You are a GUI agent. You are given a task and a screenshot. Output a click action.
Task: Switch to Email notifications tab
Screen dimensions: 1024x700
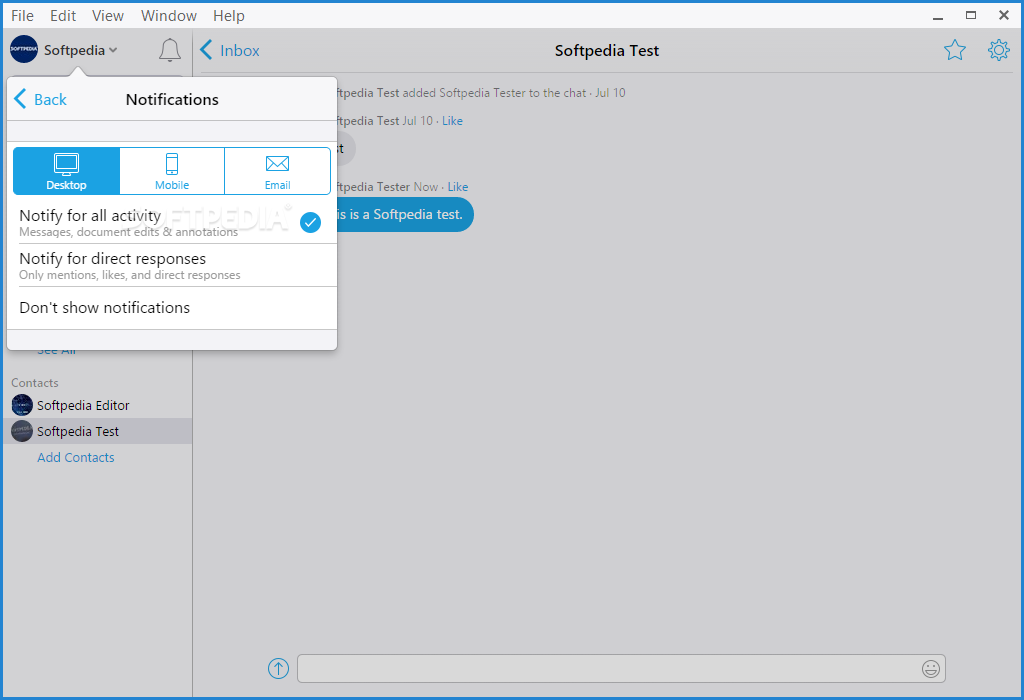pos(278,171)
